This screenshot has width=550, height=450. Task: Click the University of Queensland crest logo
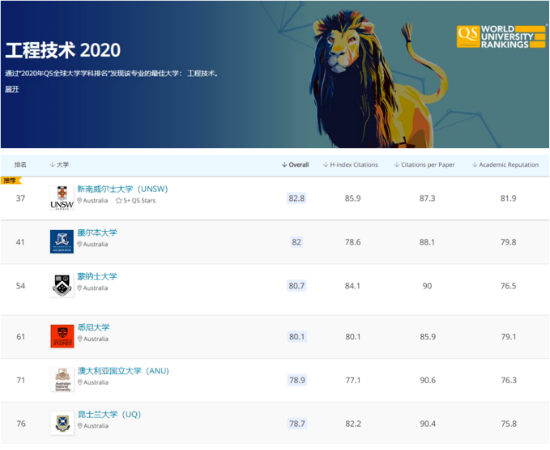tap(62, 423)
